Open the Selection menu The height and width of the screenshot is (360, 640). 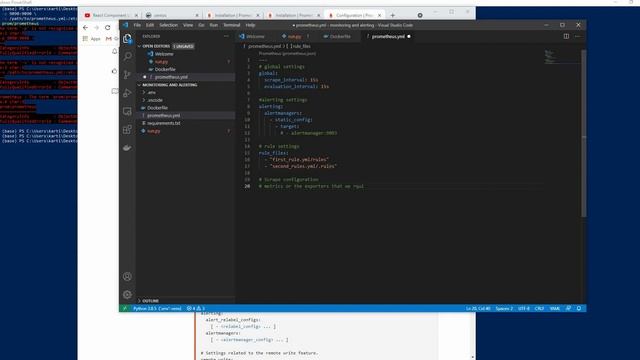(168, 25)
